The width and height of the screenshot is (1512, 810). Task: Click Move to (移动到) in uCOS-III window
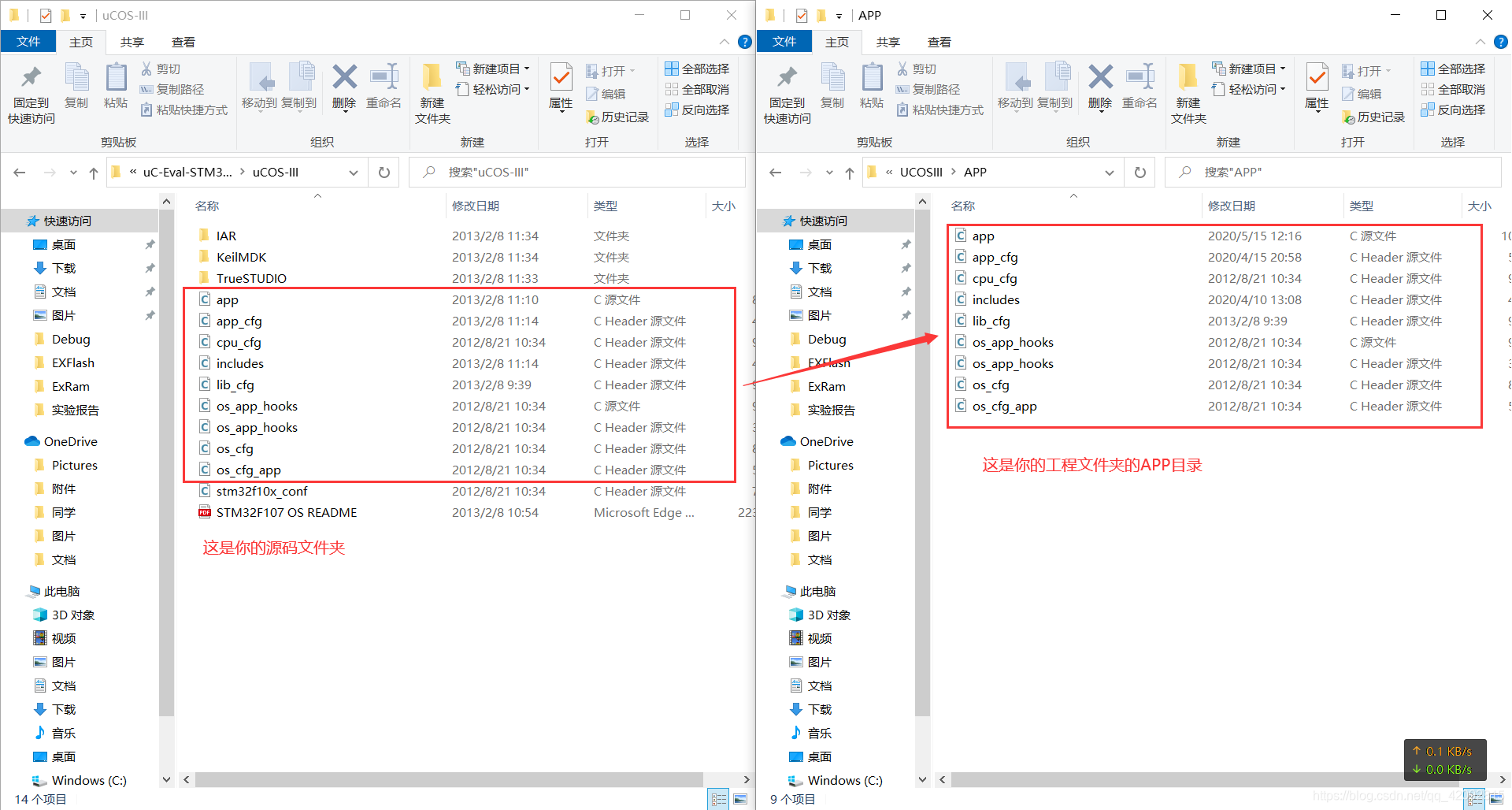[x=259, y=86]
